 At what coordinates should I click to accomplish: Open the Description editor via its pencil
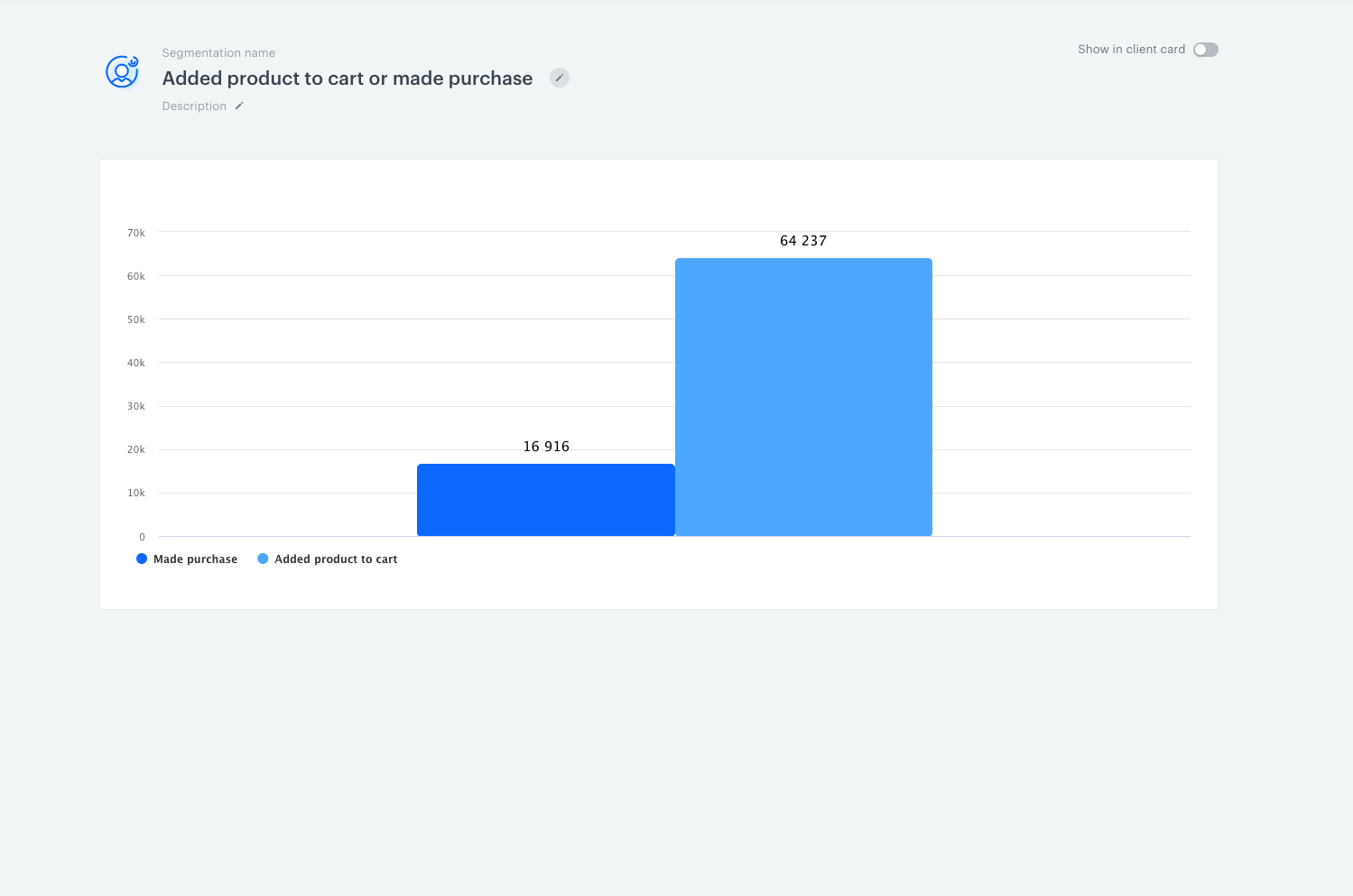(x=238, y=106)
